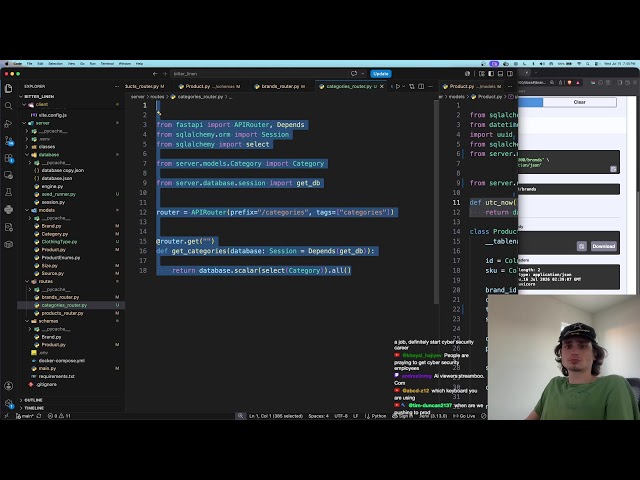Open the Source Control view

(x=9, y=141)
